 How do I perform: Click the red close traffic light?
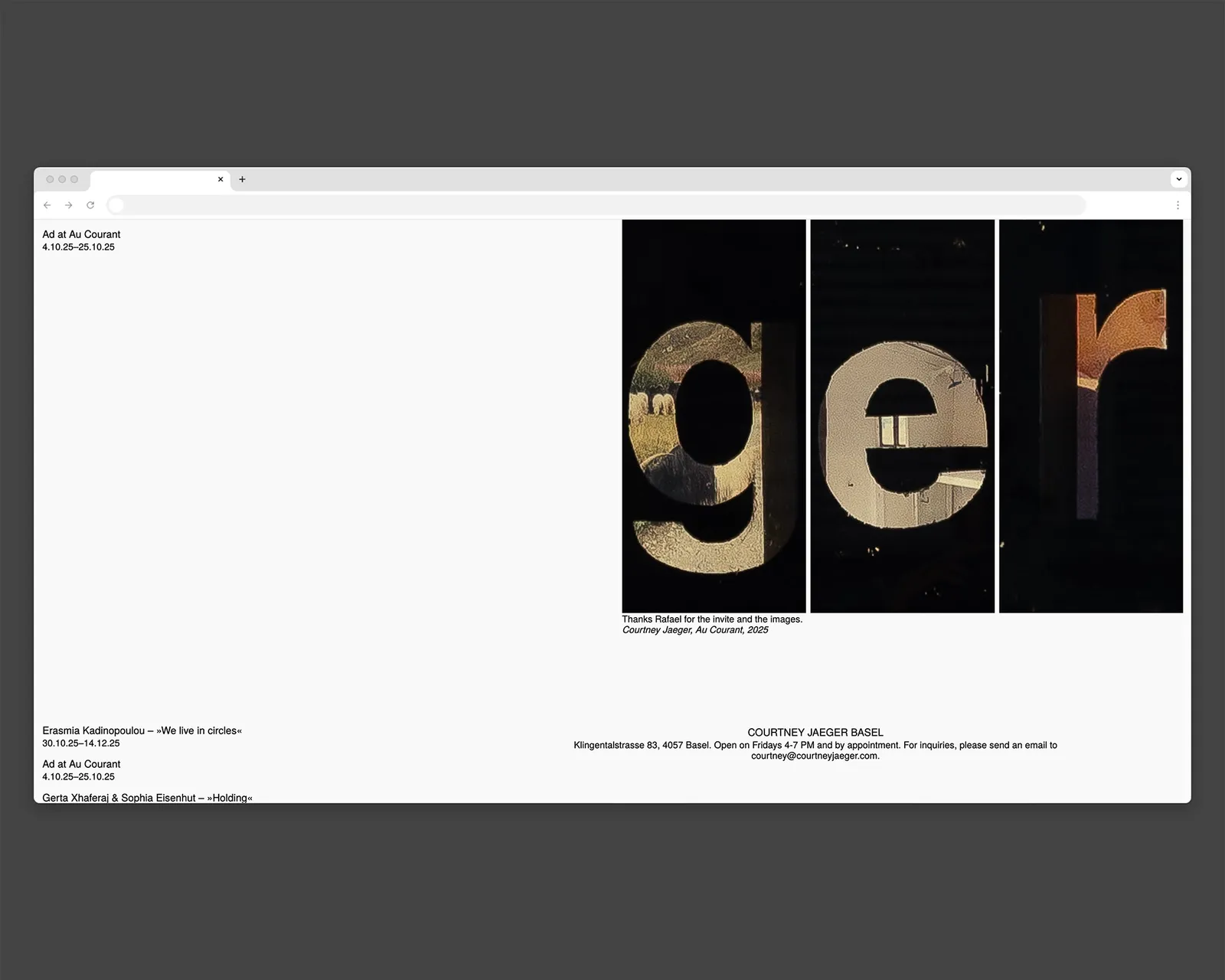[49, 179]
